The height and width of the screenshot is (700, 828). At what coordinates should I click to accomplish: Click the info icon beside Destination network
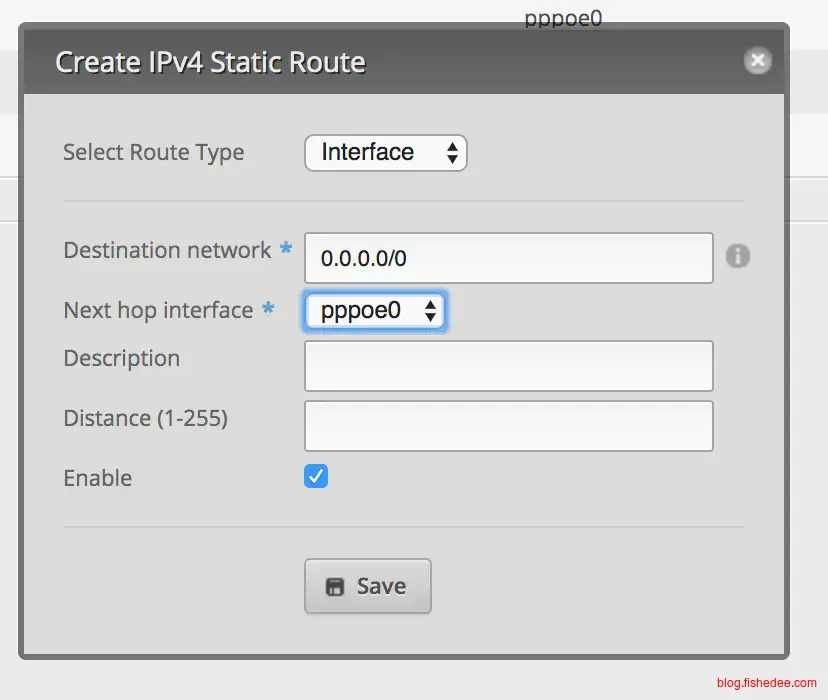737,256
